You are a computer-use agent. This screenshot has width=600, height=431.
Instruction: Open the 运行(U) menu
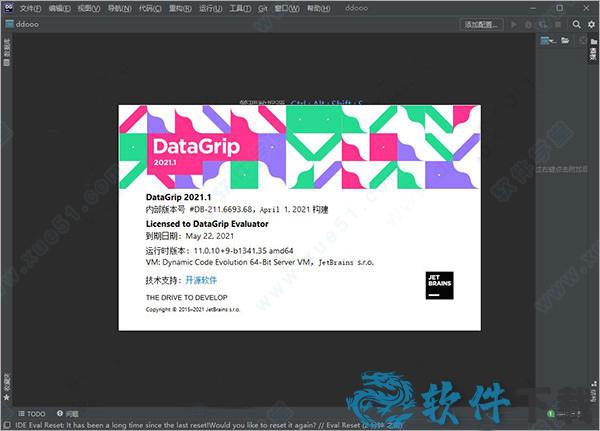tap(210, 8)
